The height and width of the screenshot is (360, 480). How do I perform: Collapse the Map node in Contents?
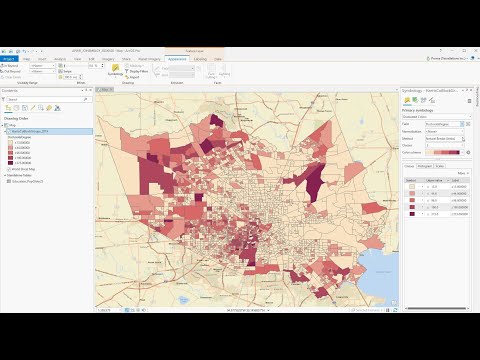[2, 125]
